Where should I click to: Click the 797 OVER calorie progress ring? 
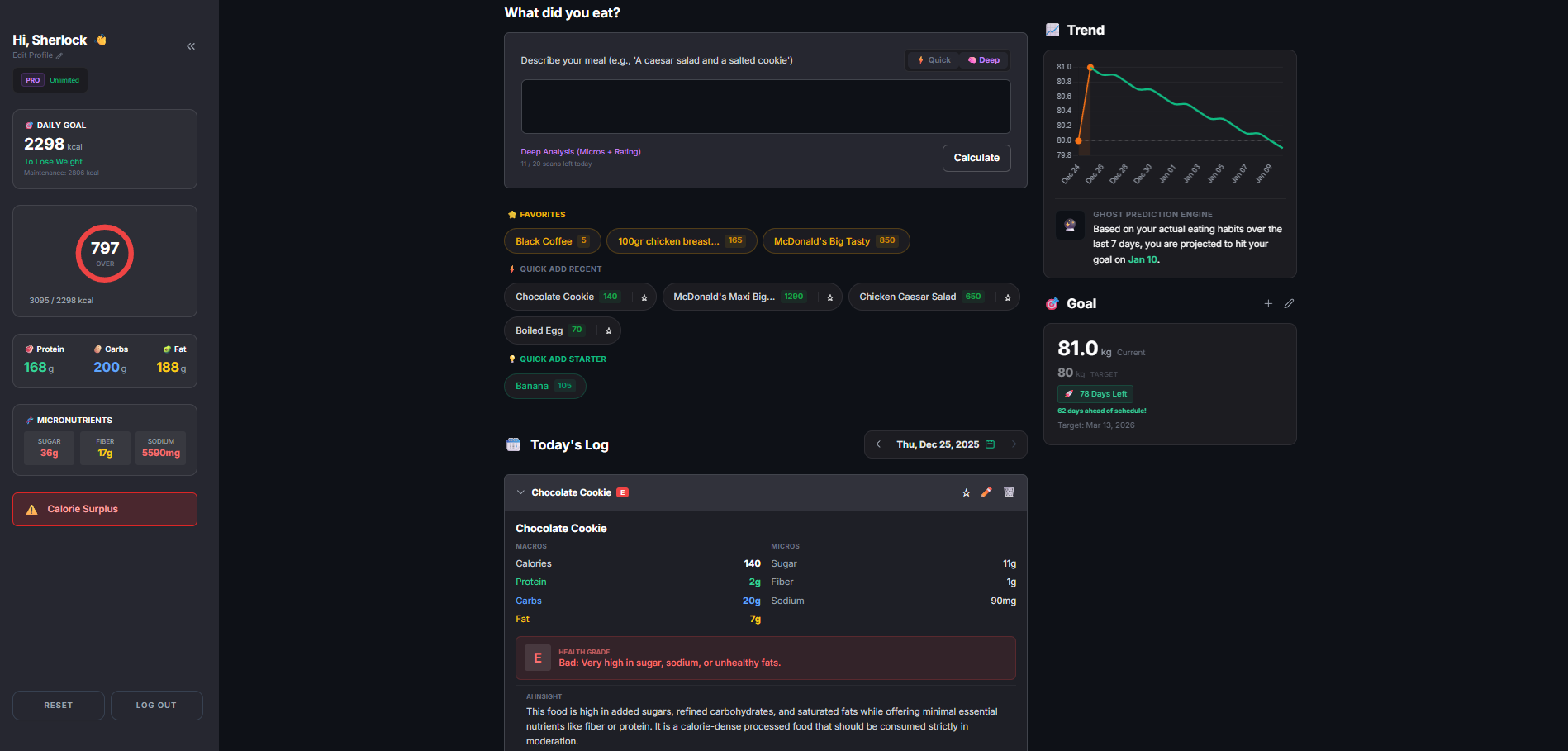point(104,253)
